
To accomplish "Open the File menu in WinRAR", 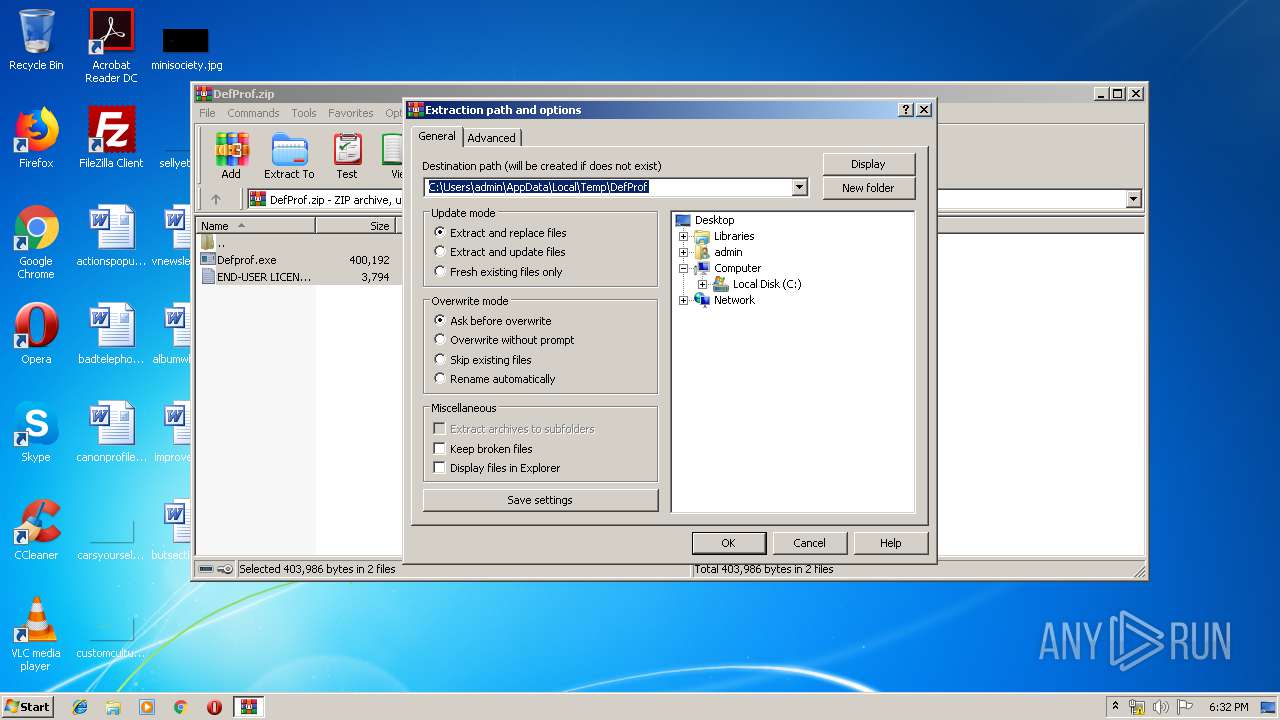I will (207, 113).
